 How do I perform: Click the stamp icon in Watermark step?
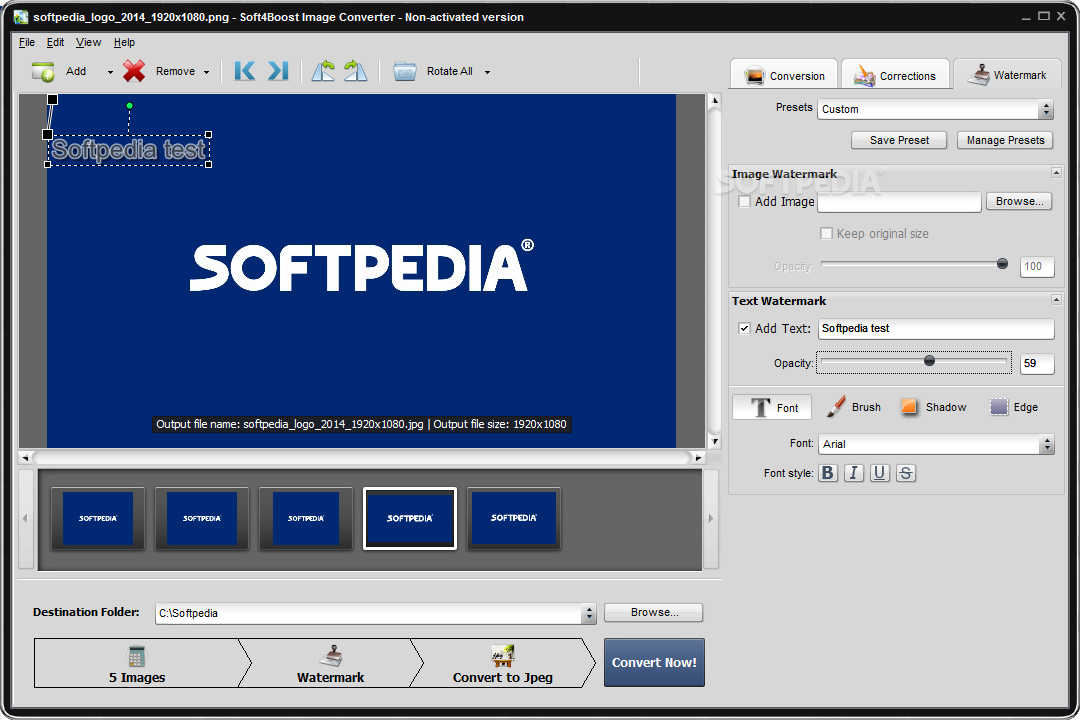pyautogui.click(x=331, y=656)
